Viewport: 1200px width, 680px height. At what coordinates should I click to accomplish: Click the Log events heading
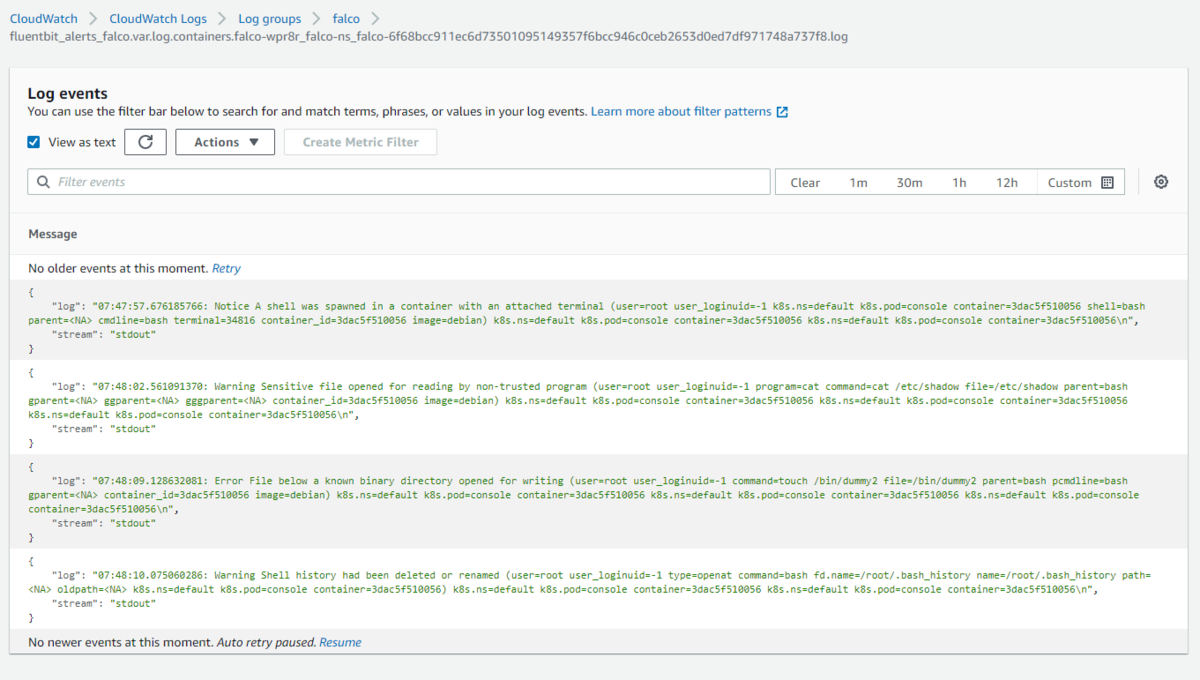[x=67, y=93]
